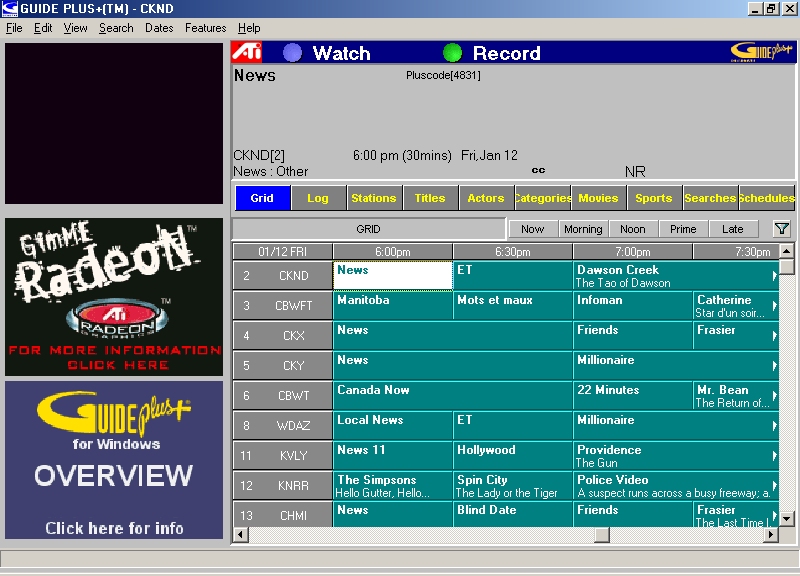Viewport: 800px width, 576px height.
Task: Select Friends listing on CKX
Action: coord(633,336)
